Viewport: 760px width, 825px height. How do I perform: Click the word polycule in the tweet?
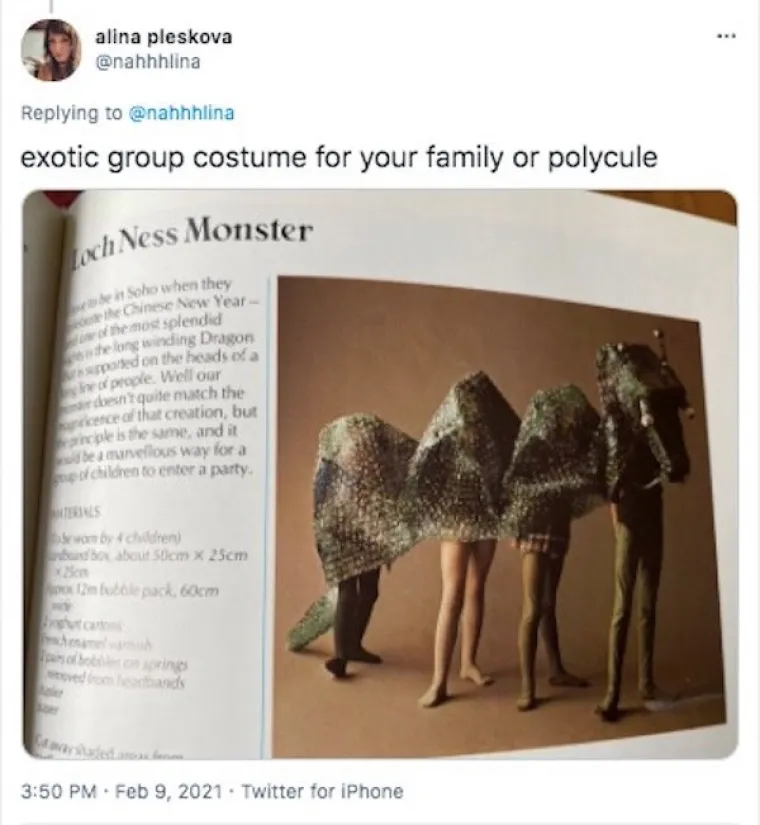pos(603,158)
